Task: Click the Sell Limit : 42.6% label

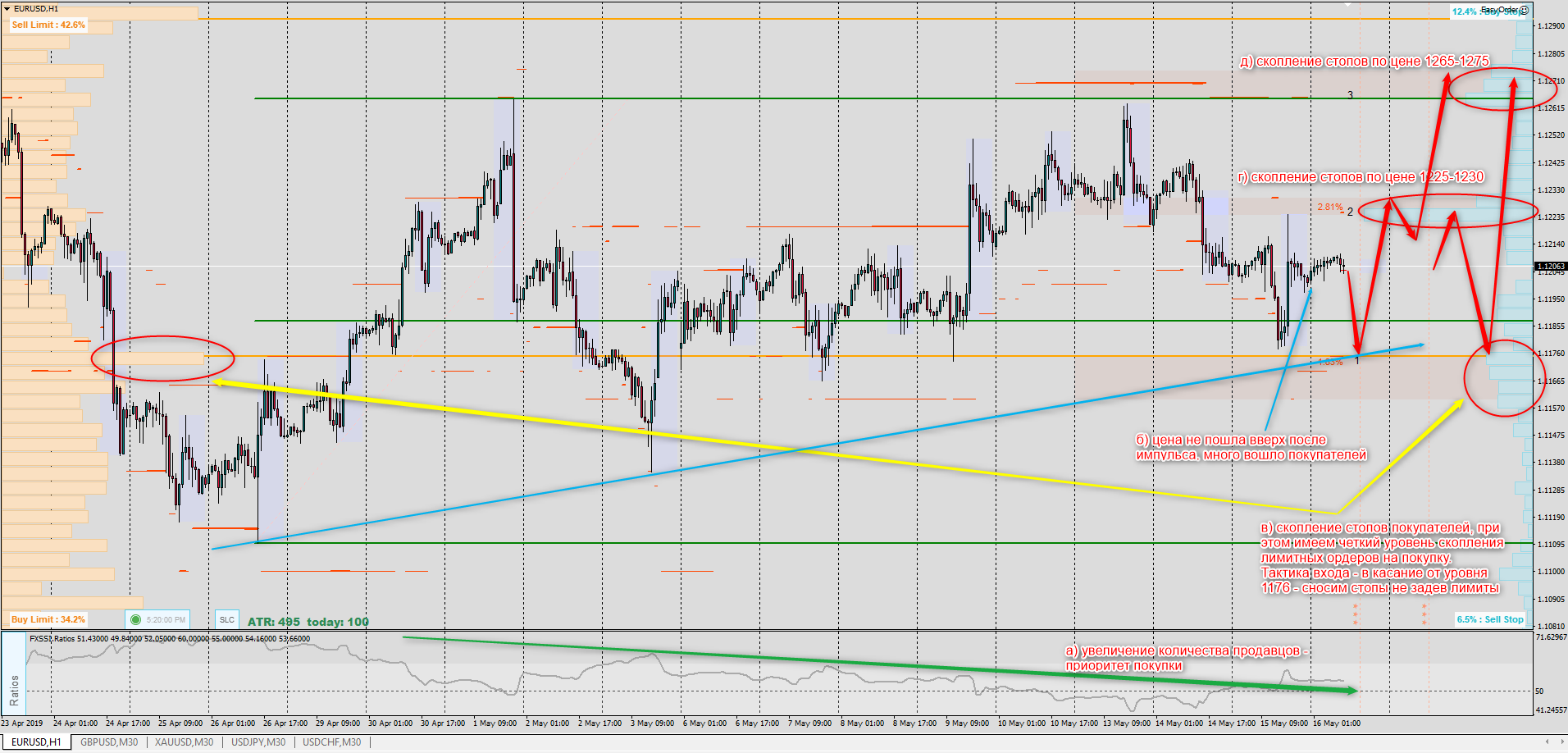Action: 48,25
